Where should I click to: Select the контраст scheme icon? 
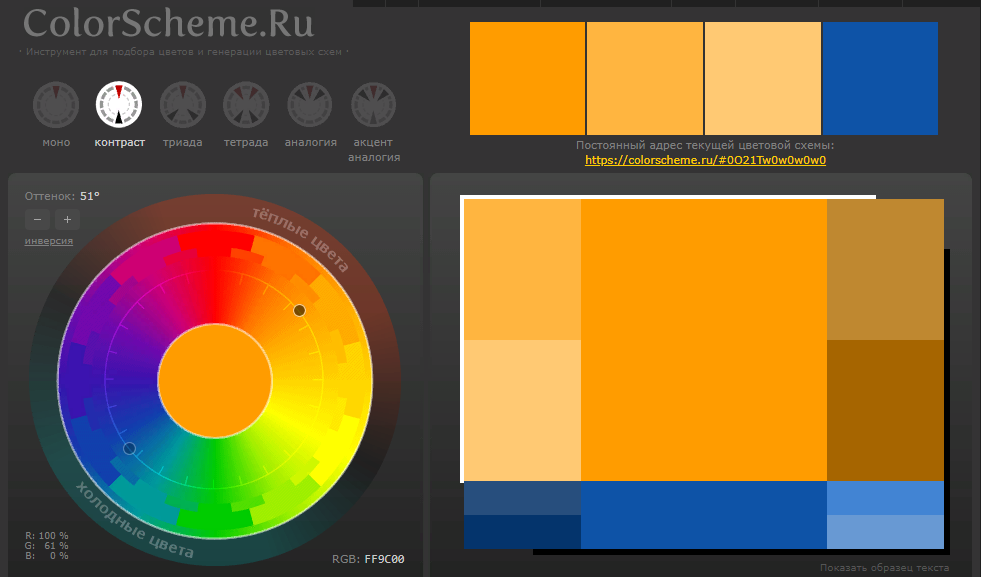pos(119,105)
